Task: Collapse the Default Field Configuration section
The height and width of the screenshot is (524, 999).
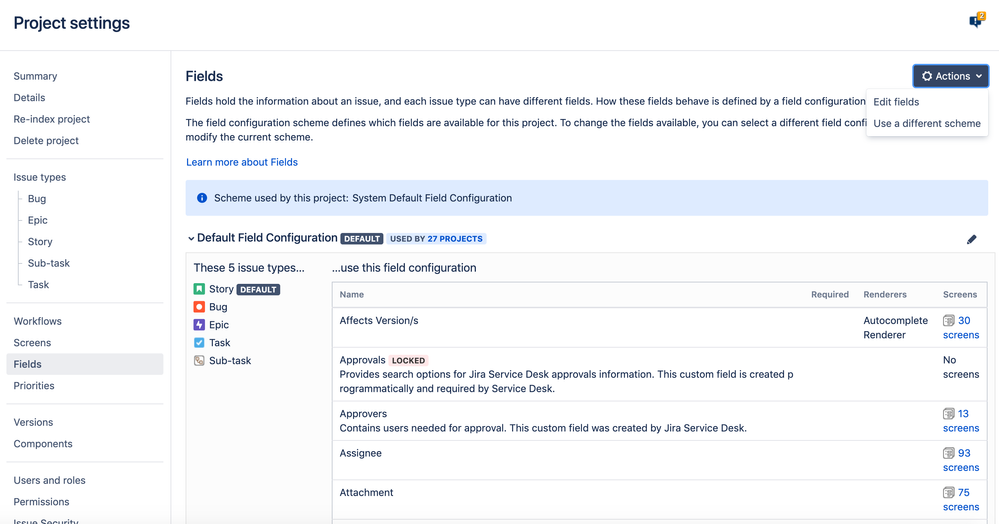Action: click(190, 238)
